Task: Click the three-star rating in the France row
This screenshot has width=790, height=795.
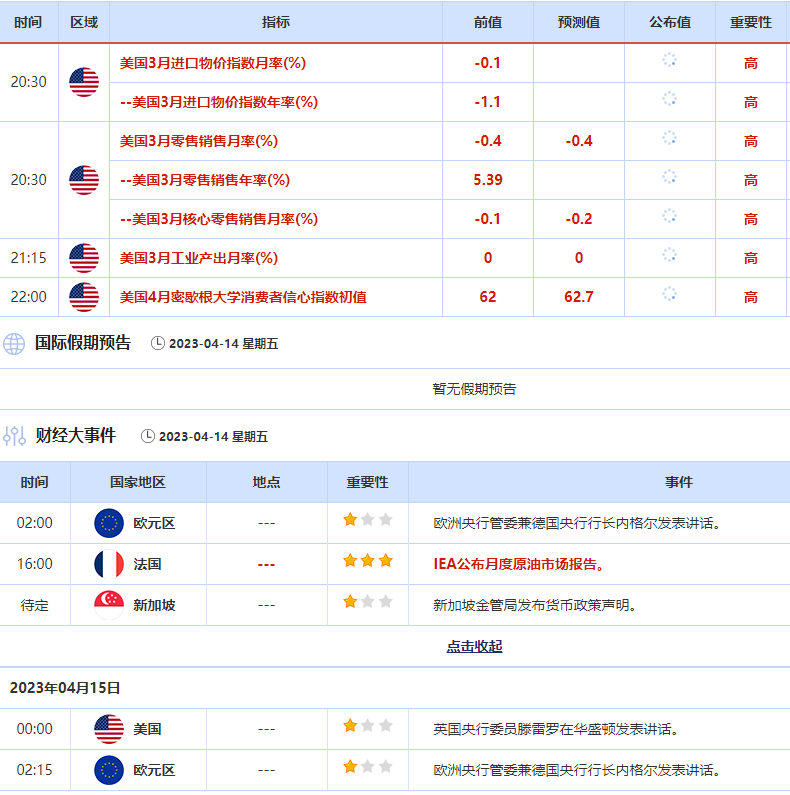Action: (x=367, y=561)
